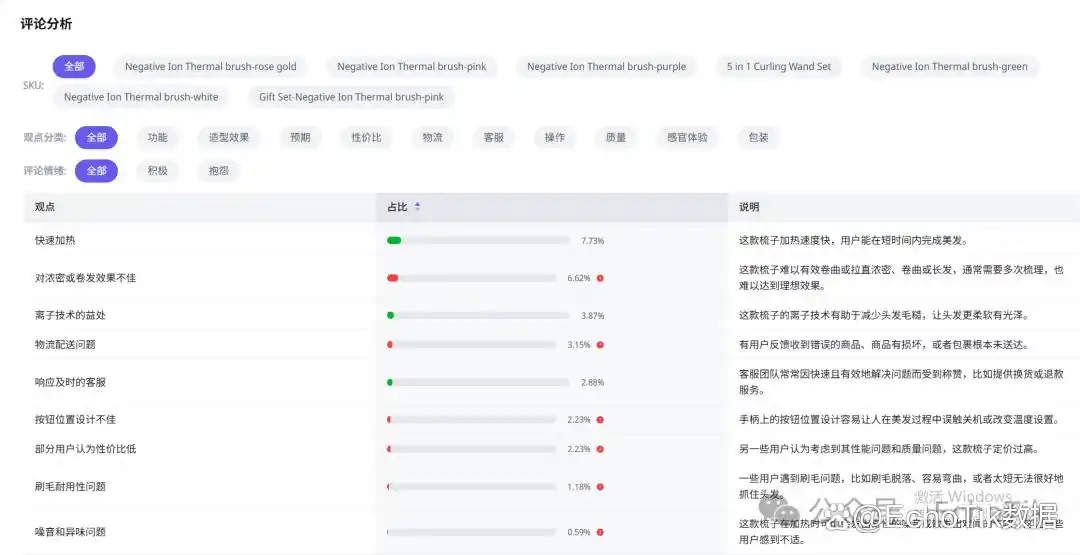Click the red dot next to 3.15%
The image size is (1080, 555).
coord(600,345)
